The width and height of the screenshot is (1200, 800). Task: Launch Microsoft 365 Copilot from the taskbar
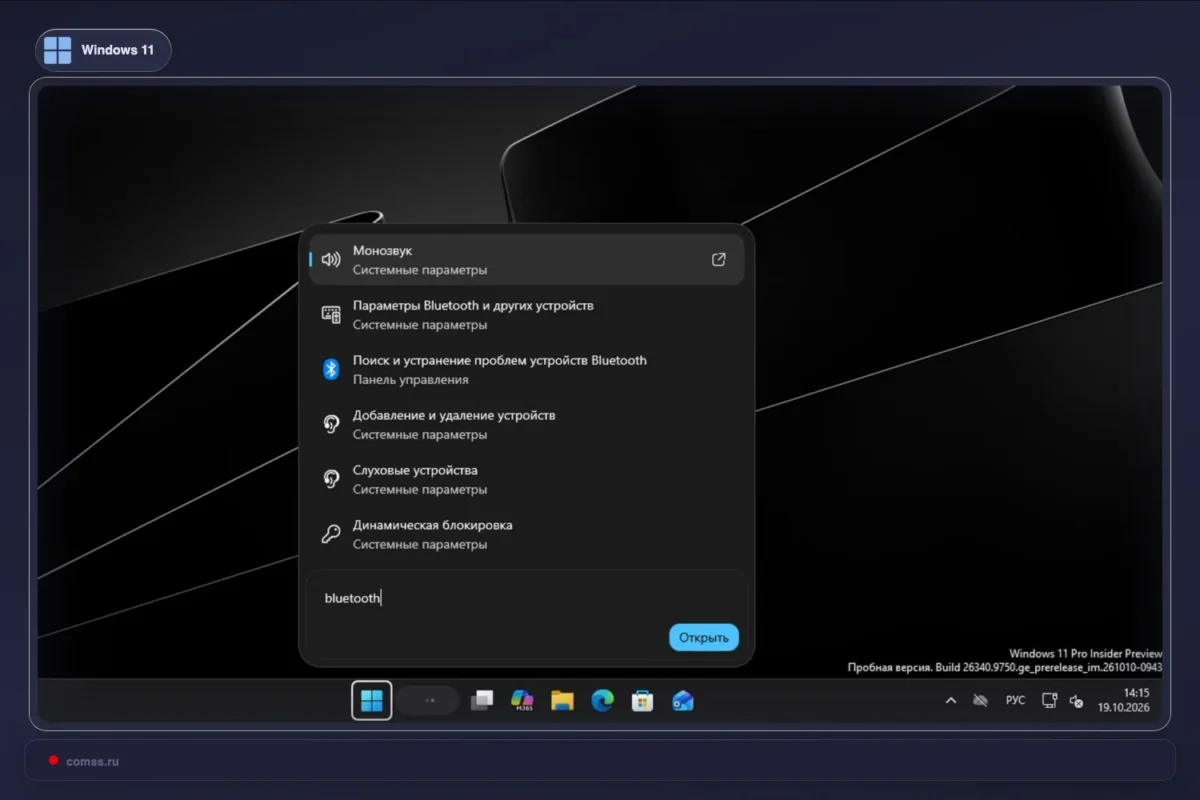coord(522,701)
